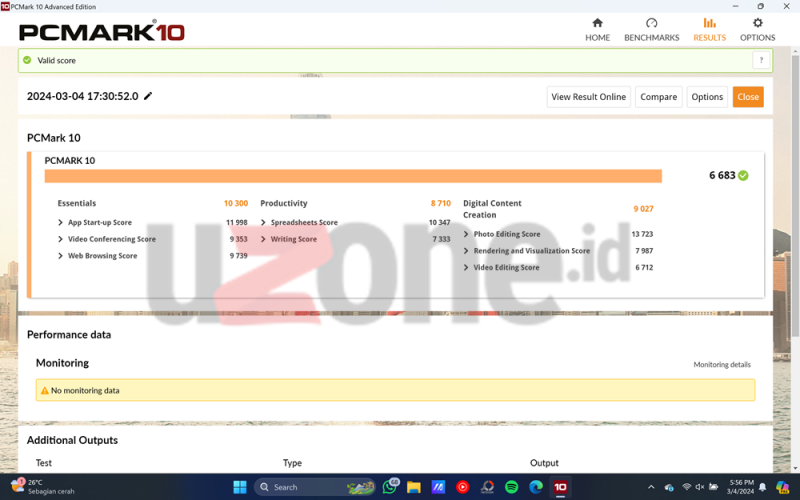Screen dimensions: 800x500
Task: Click PCMark 10 taskbar icon
Action: coord(560,487)
